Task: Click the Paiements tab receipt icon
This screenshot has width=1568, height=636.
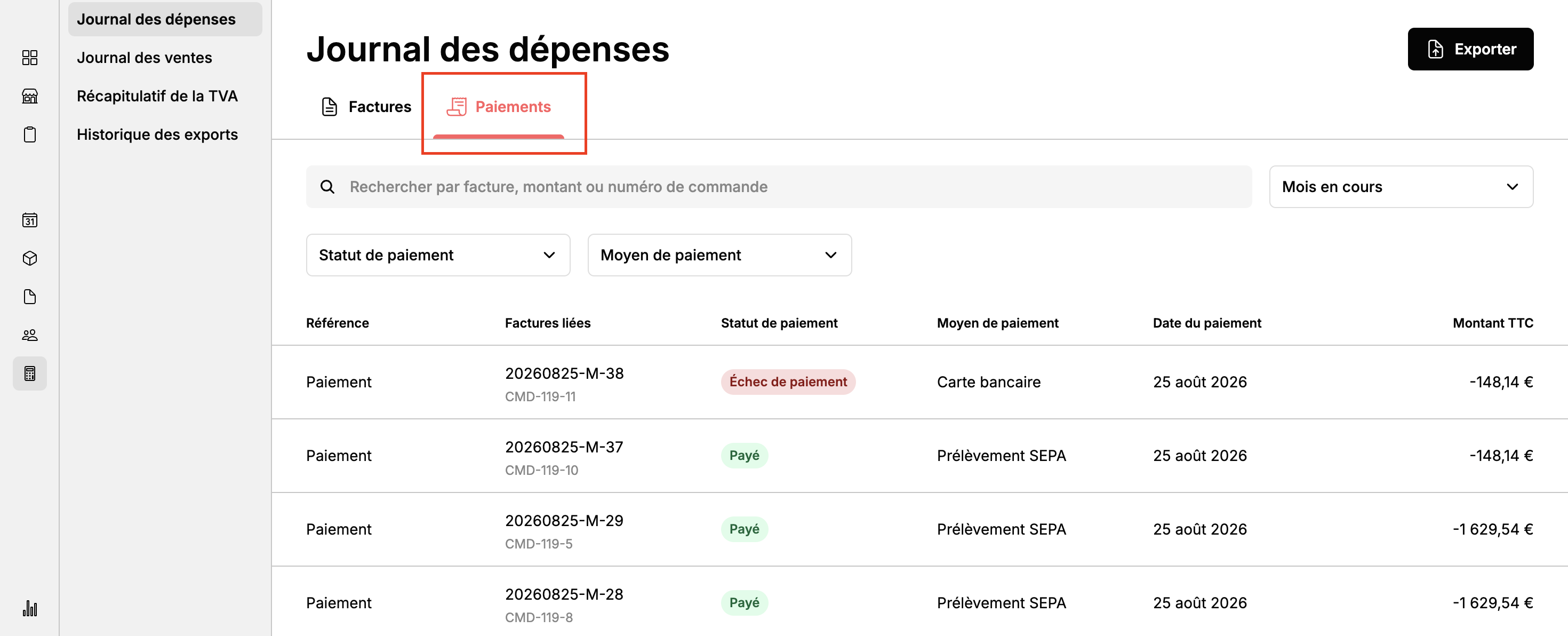Action: tap(457, 107)
